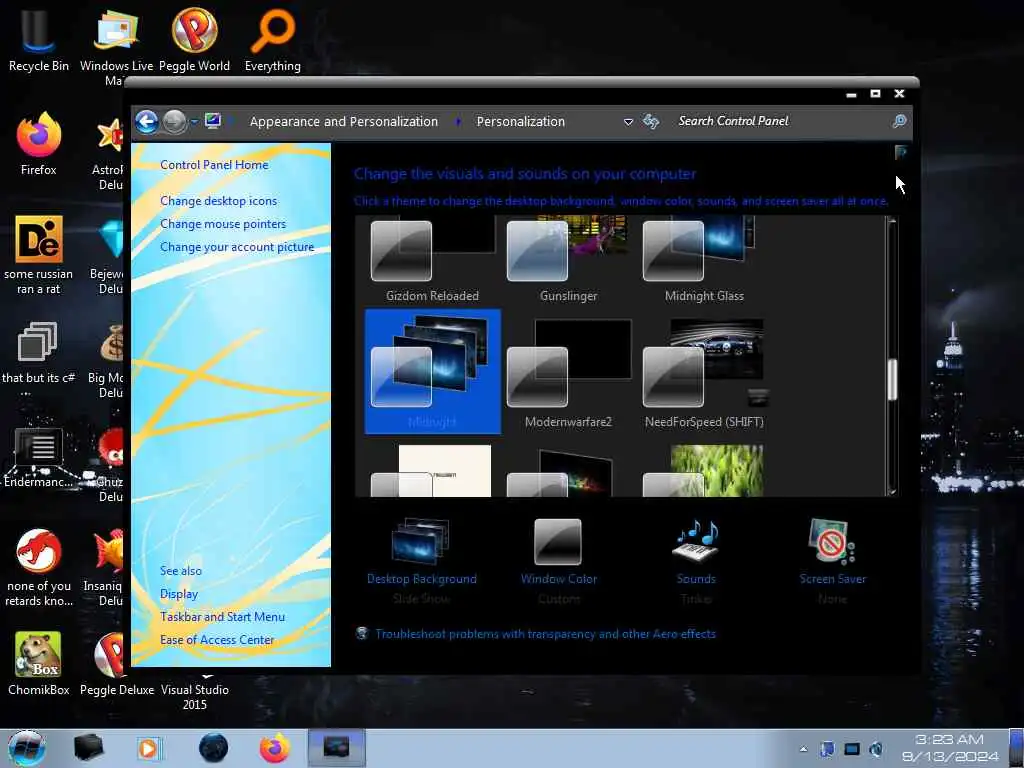The image size is (1024, 768).
Task: Click the search magnifier icon
Action: (x=899, y=121)
